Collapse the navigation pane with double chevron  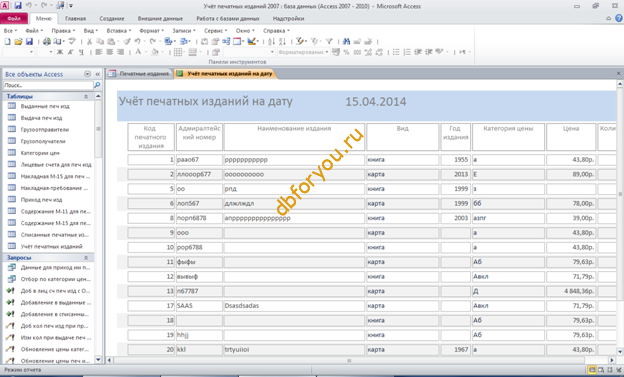coord(98,74)
